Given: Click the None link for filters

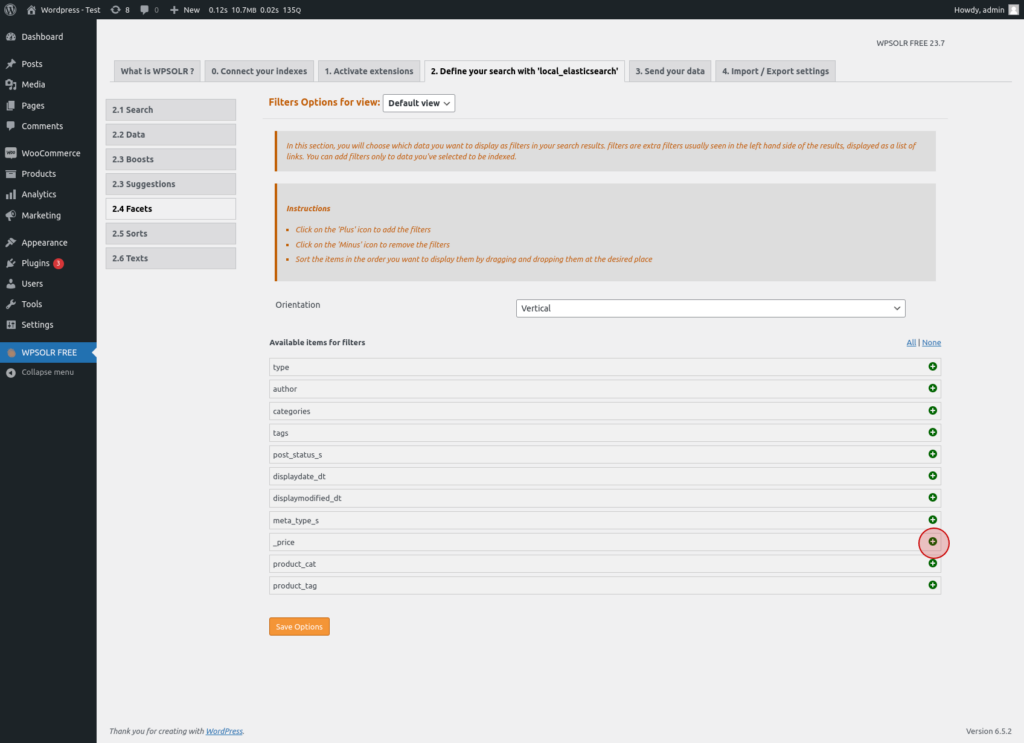Looking at the screenshot, I should pos(931,343).
